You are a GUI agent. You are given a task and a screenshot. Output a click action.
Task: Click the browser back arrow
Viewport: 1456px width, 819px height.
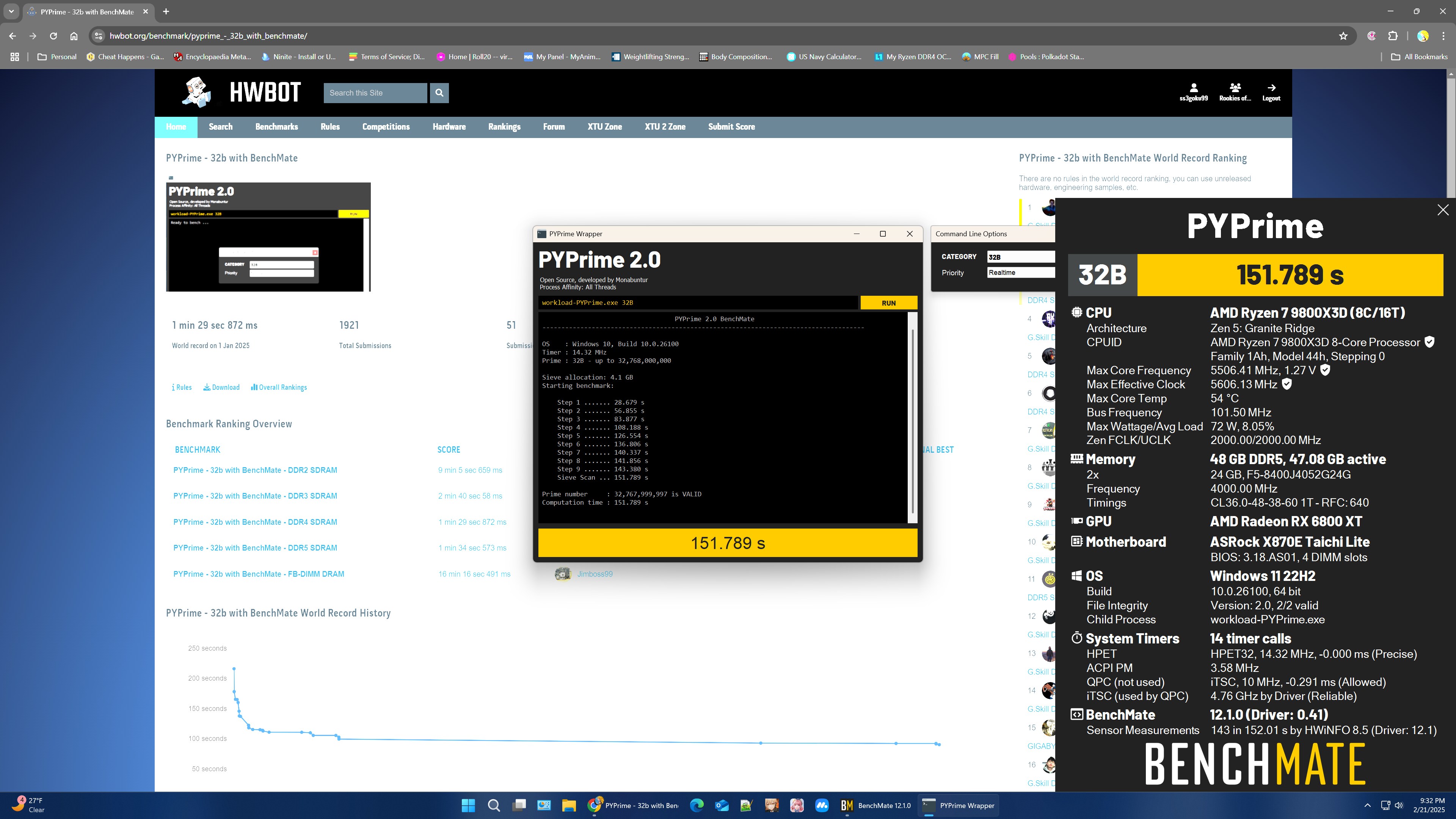(x=13, y=36)
